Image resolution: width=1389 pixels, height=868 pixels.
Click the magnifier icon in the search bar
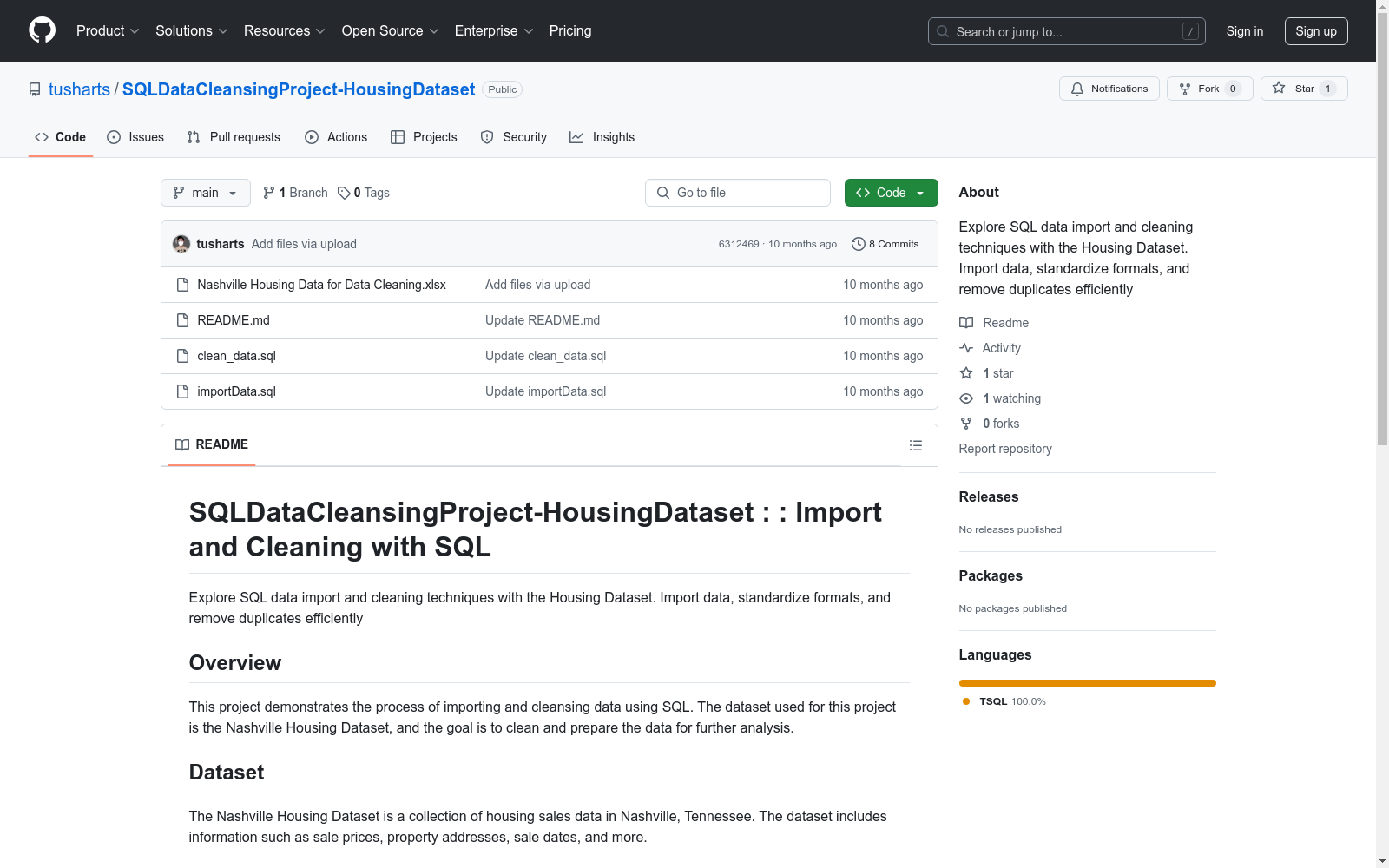coord(943,31)
